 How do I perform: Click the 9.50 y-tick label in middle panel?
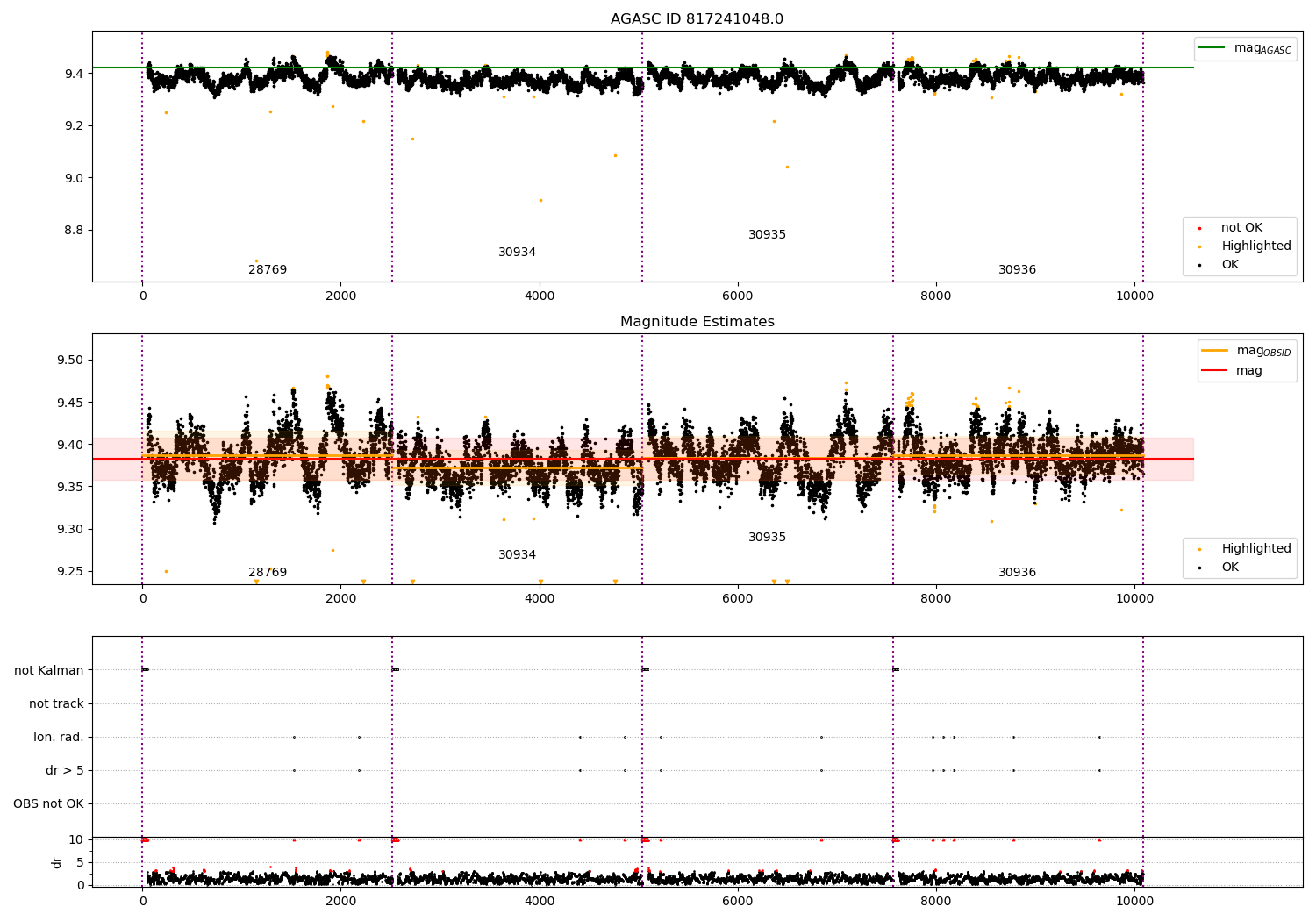[70, 361]
